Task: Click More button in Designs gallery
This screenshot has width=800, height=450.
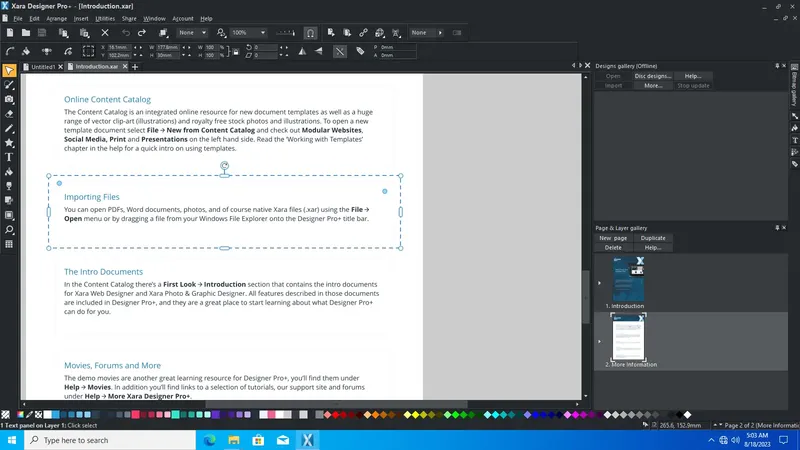Action: point(653,86)
